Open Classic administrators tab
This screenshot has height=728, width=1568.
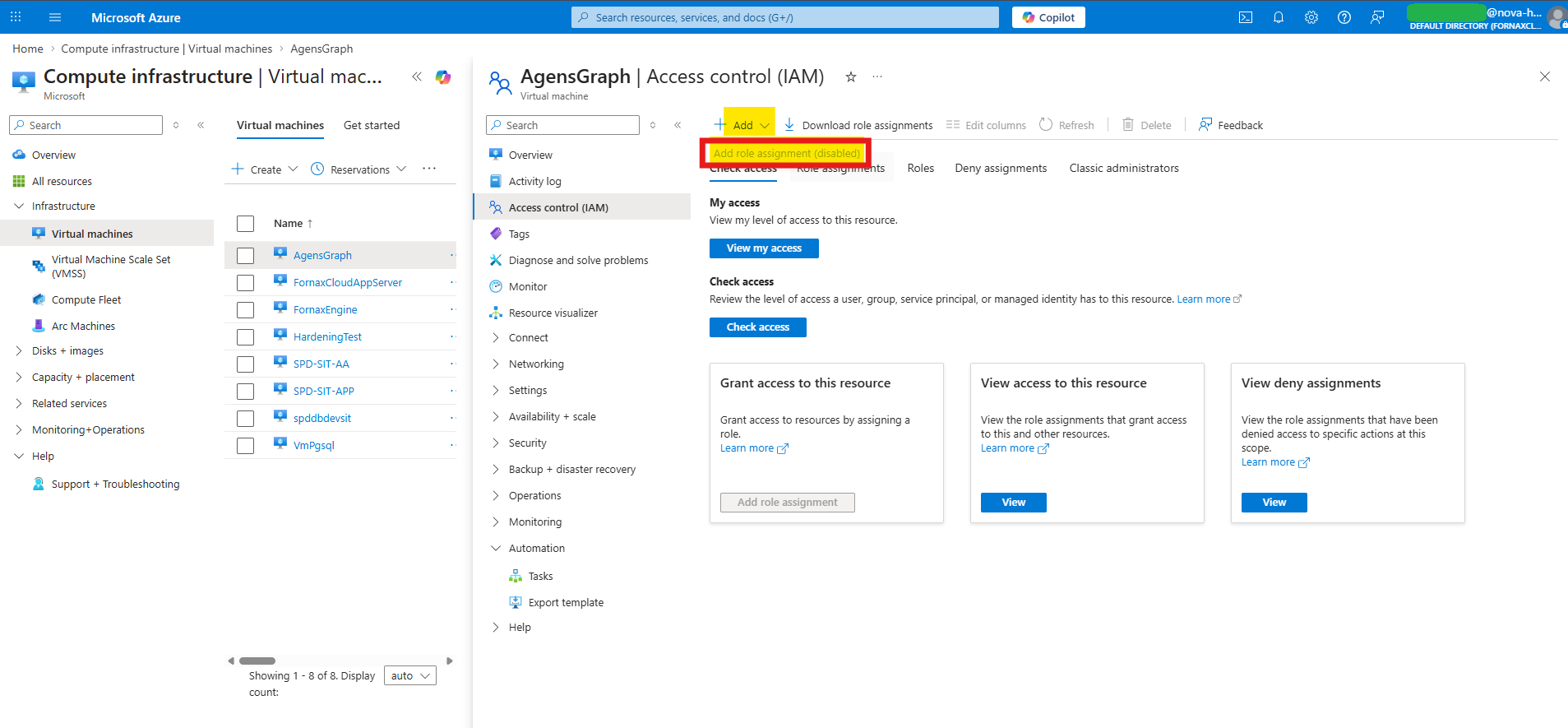click(1124, 168)
